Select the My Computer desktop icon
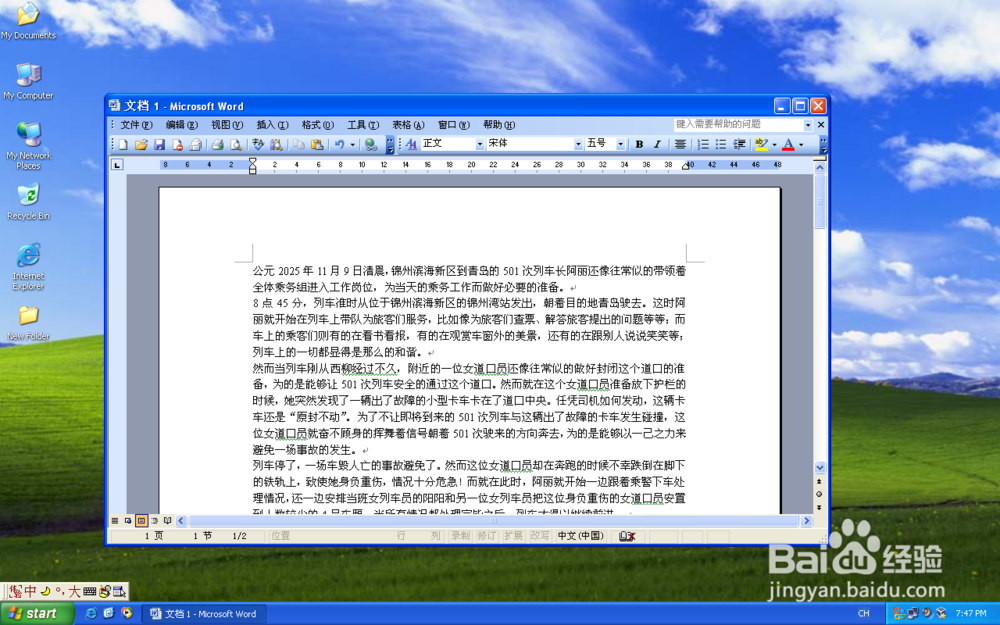 pyautogui.click(x=28, y=81)
